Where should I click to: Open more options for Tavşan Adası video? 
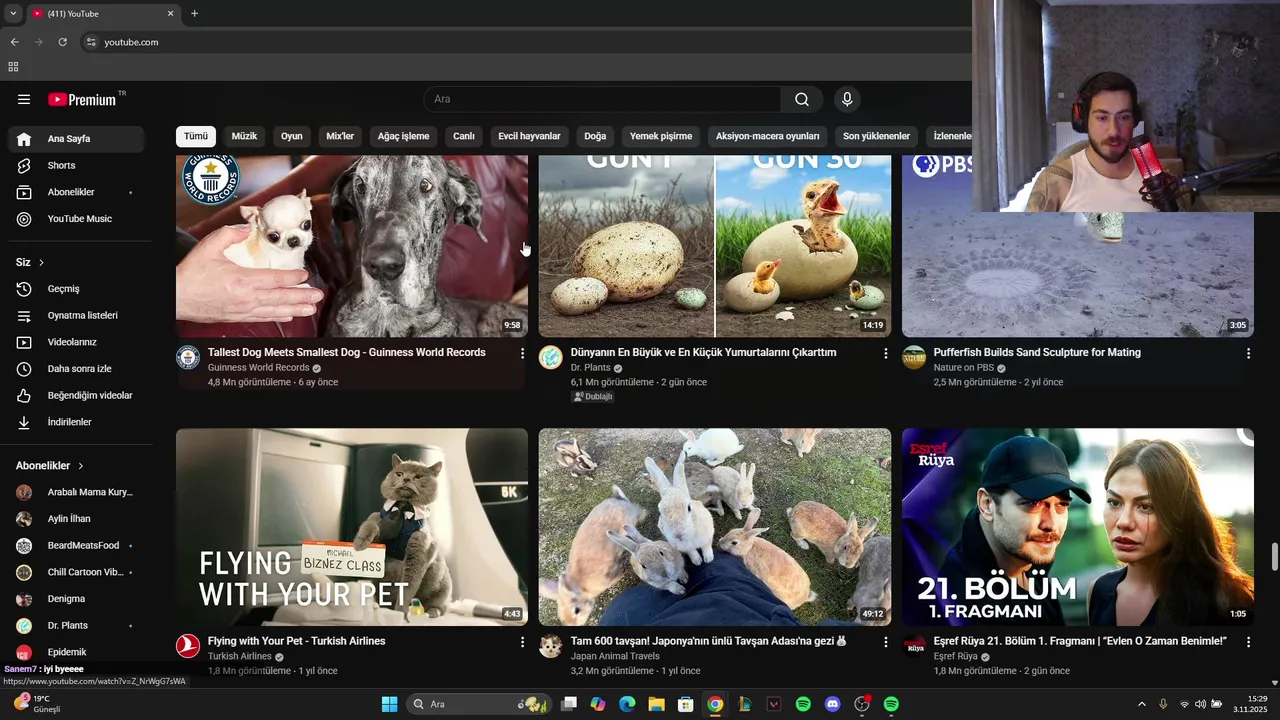tap(885, 642)
